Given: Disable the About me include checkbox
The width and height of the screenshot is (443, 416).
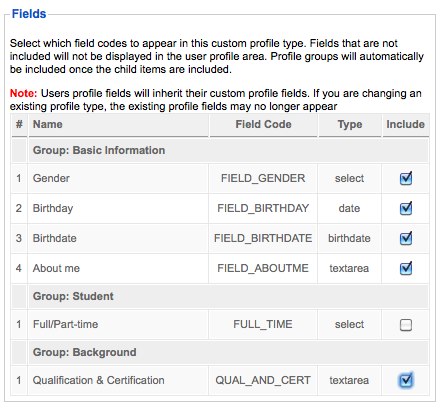Looking at the screenshot, I should [406, 268].
